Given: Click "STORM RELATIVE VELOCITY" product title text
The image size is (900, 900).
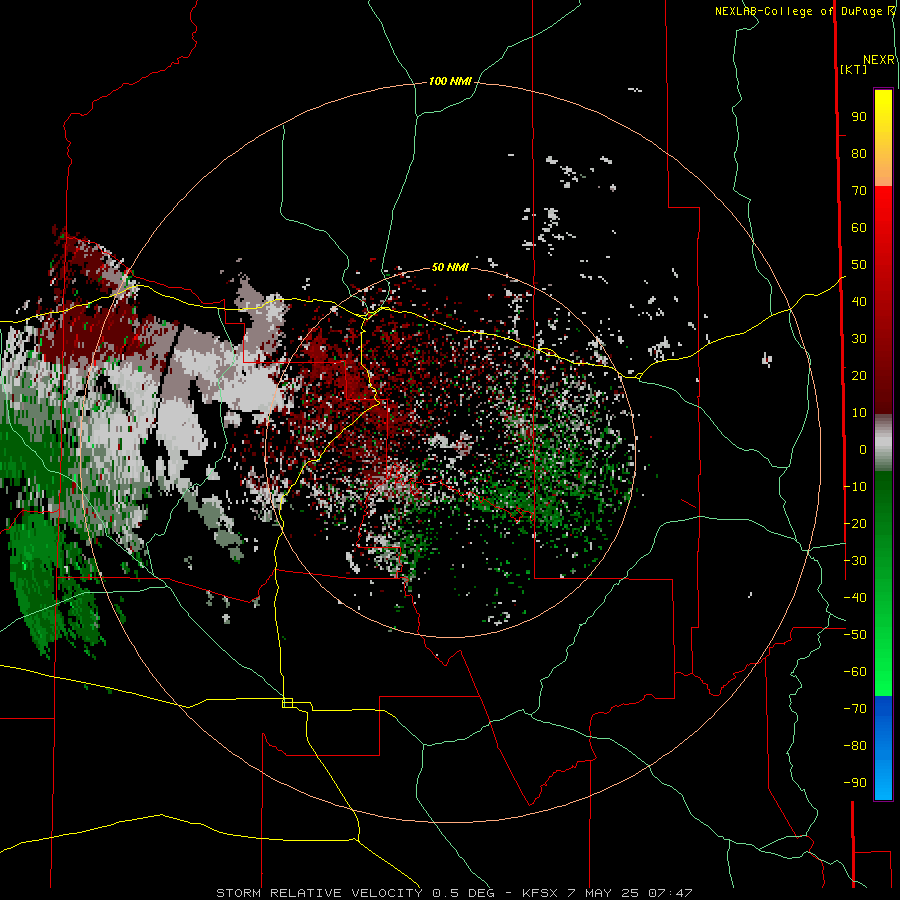Looking at the screenshot, I should coord(321,893).
